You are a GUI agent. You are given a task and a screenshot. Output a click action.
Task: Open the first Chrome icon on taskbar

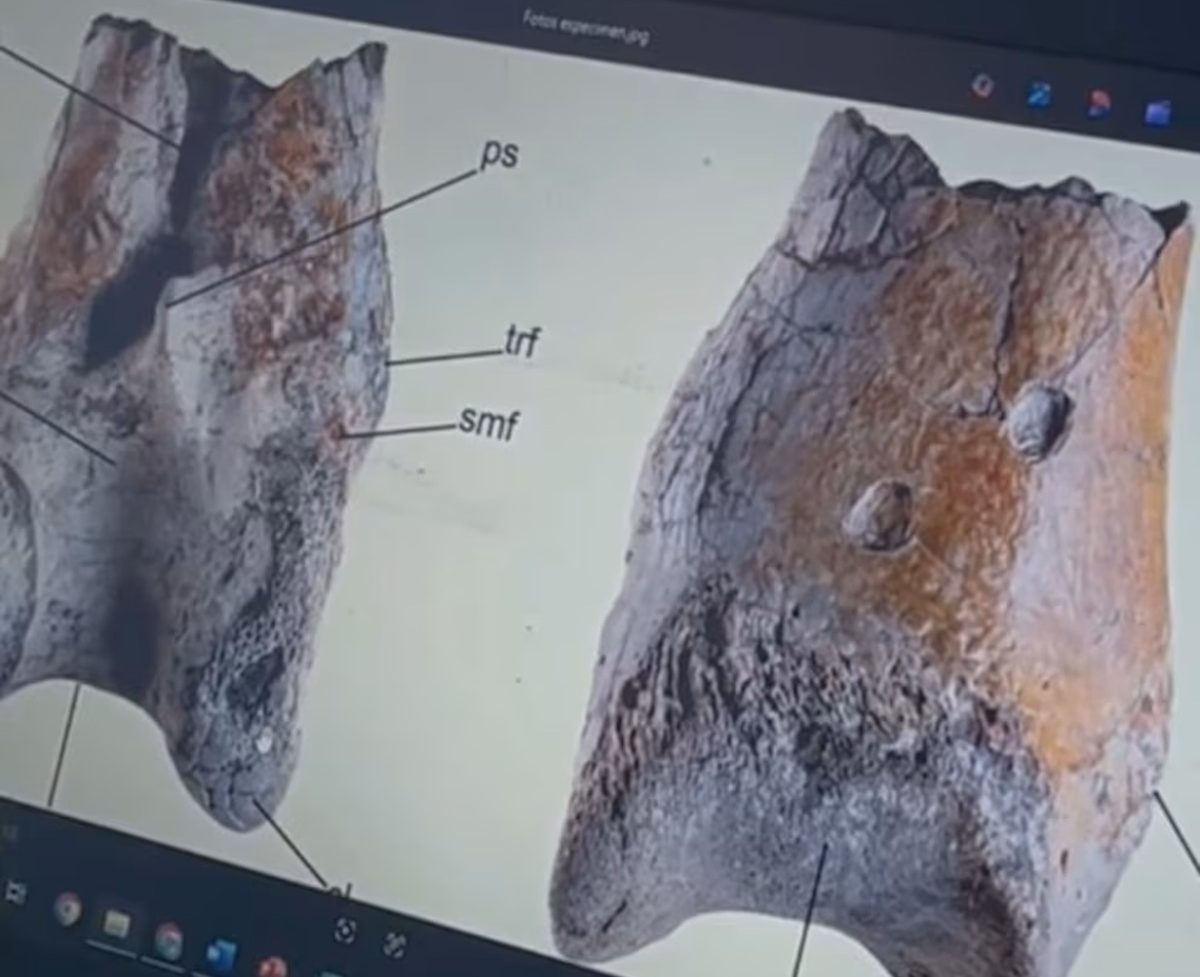coord(68,908)
